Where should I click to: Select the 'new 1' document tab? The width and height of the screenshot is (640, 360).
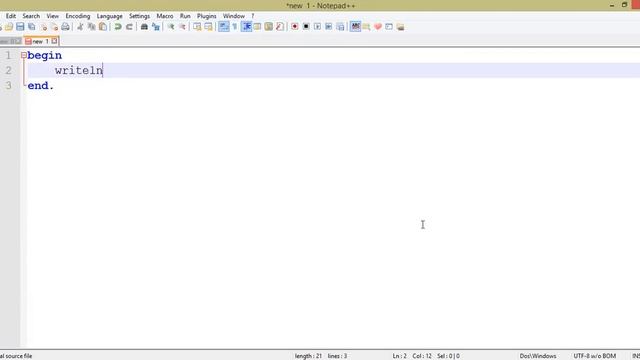[40, 41]
